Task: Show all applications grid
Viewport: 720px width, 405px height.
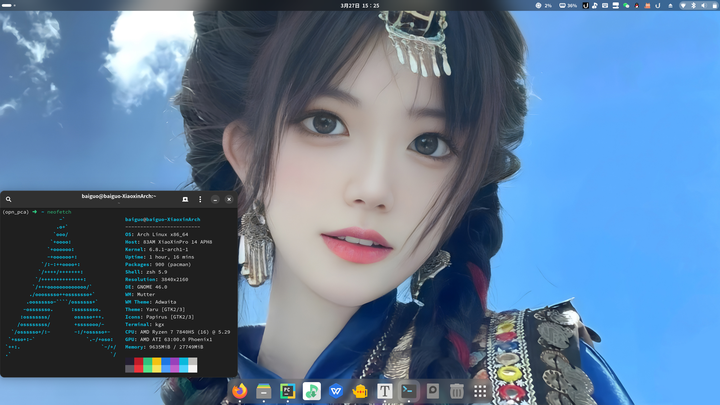Action: pos(480,391)
